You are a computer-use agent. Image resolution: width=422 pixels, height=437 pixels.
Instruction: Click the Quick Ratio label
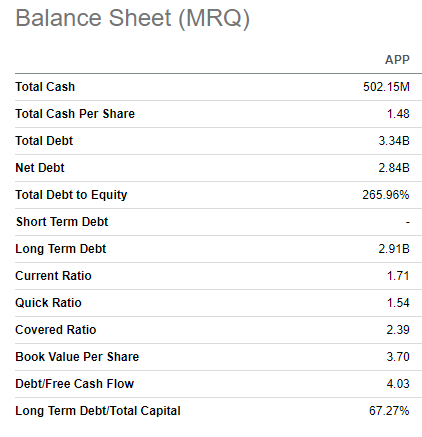click(x=48, y=303)
